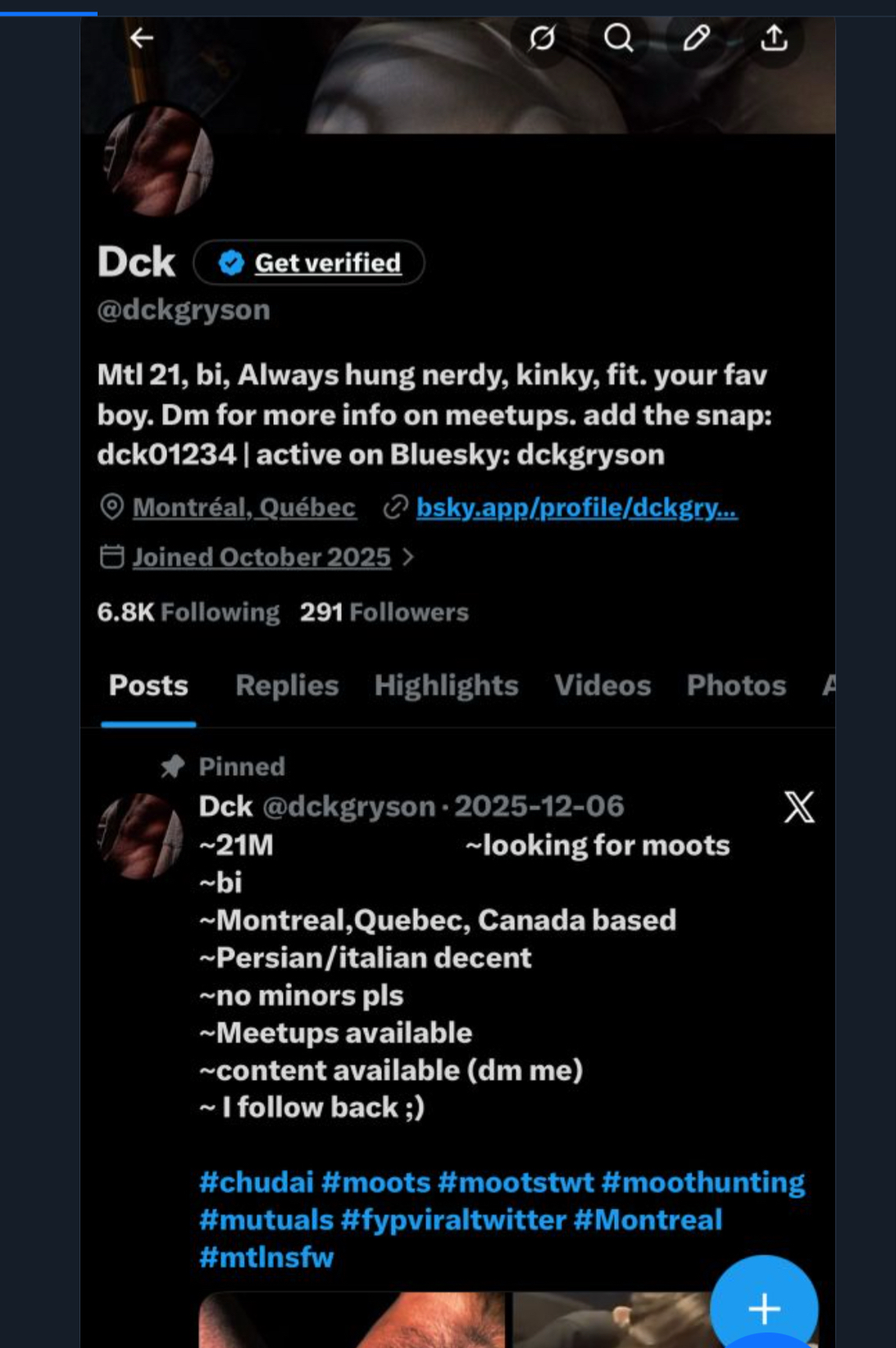Show the Photos tab
Viewport: 896px width, 1348px height.
tap(736, 685)
